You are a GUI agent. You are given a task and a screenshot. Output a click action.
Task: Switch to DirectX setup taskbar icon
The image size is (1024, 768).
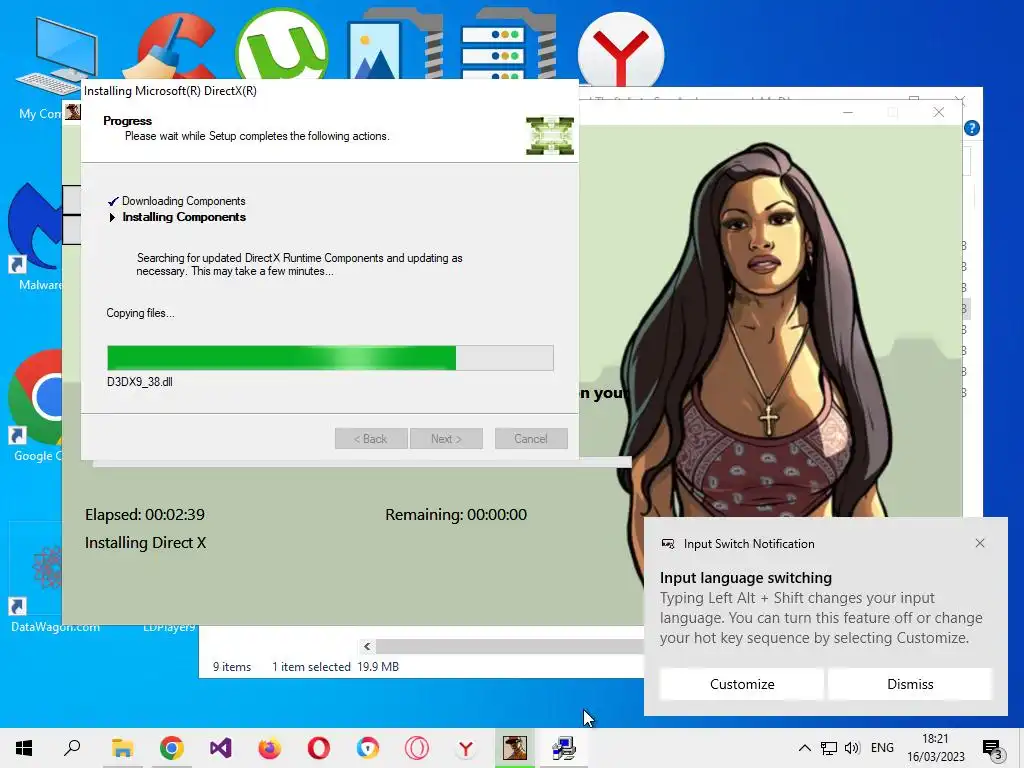[564, 748]
